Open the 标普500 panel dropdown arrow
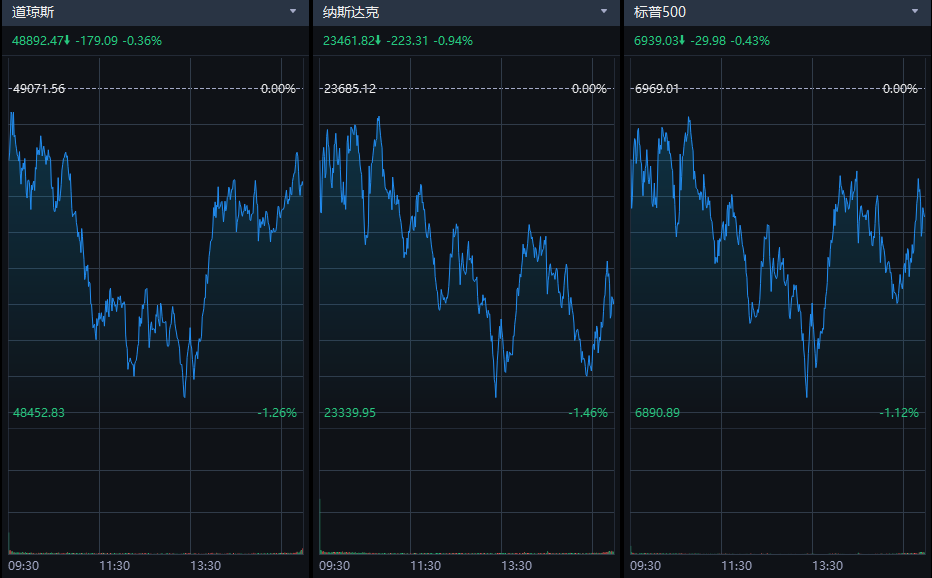The height and width of the screenshot is (578, 932). click(x=914, y=12)
